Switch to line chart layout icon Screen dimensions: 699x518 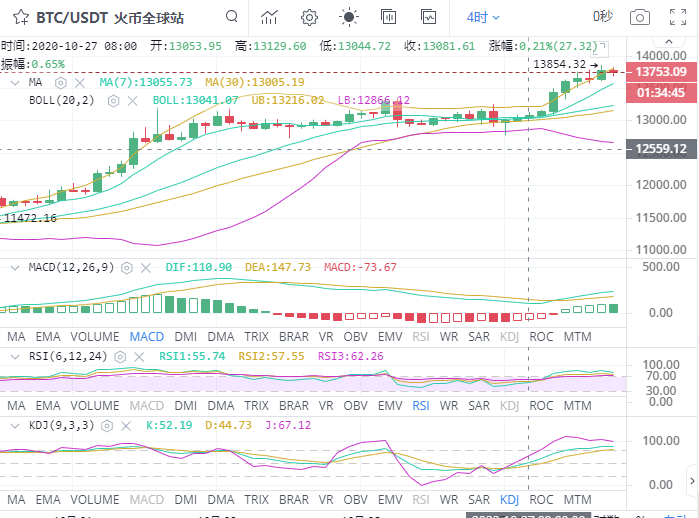tap(428, 17)
